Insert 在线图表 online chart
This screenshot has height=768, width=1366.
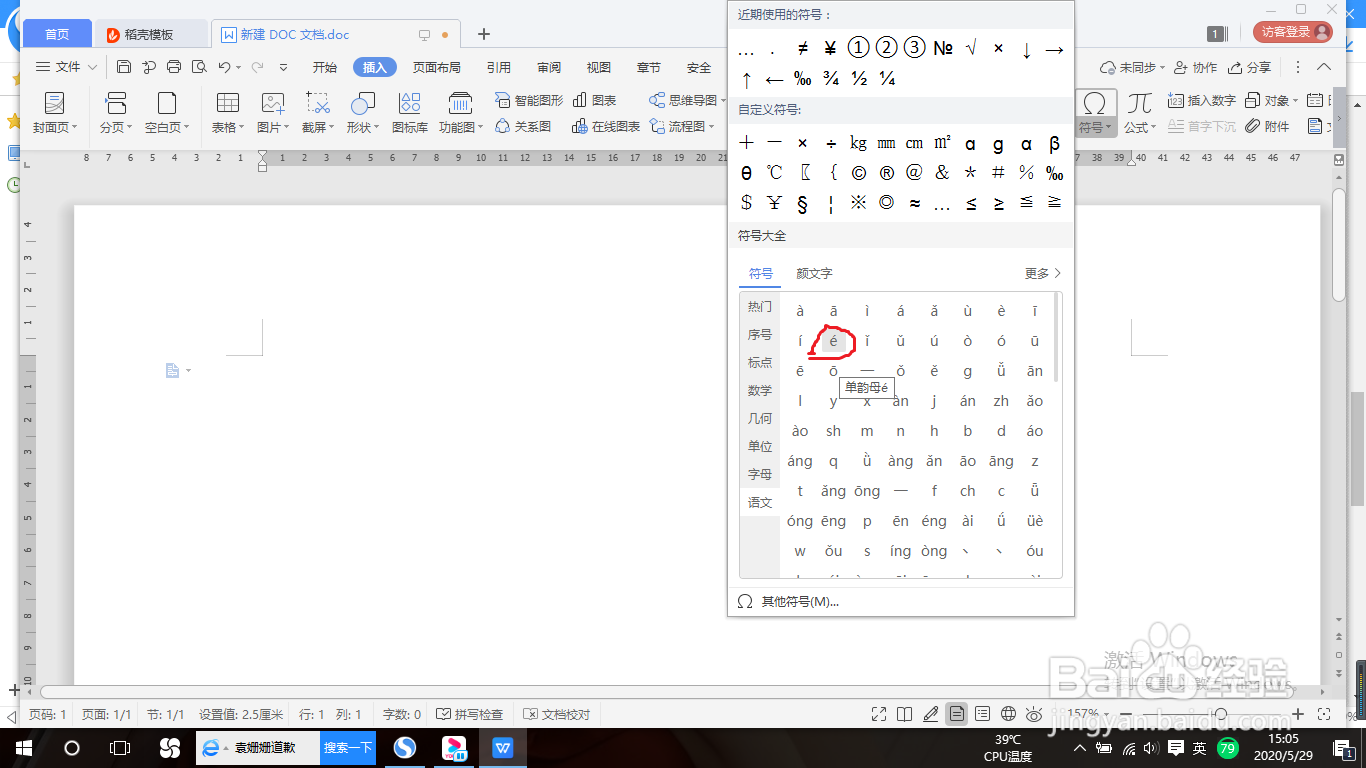point(606,127)
